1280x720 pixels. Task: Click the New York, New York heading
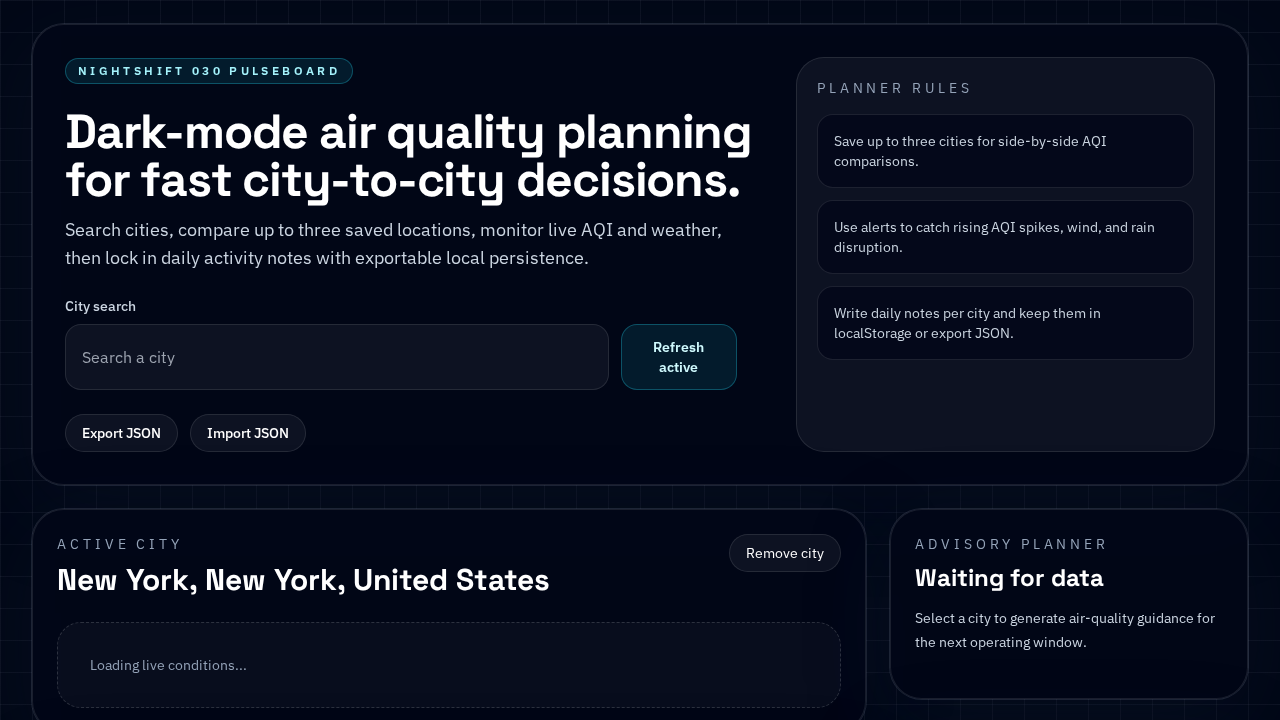point(303,579)
